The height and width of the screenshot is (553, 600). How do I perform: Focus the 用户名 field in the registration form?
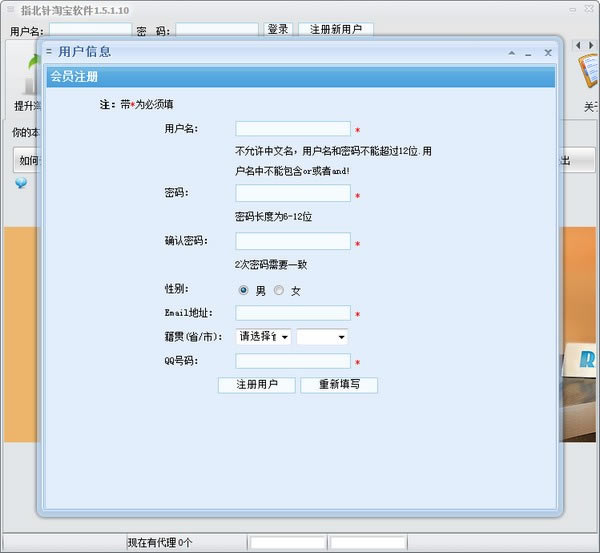[x=293, y=129]
